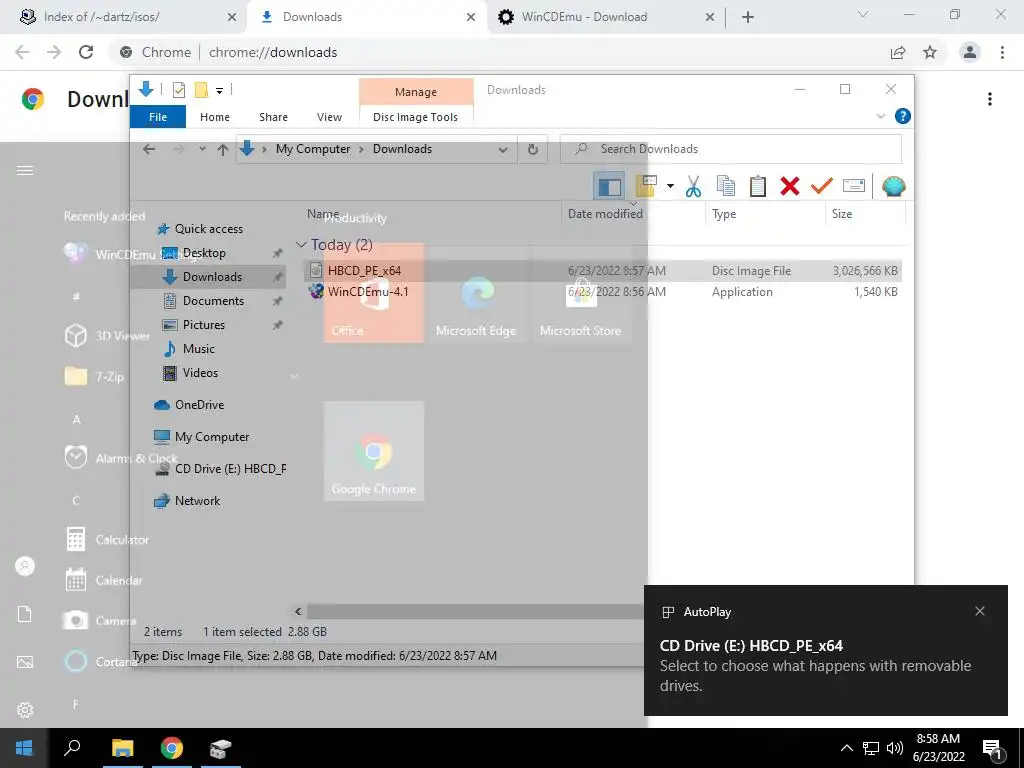Image resolution: width=1024 pixels, height=768 pixels.
Task: Open a new Chrome tab with plus button
Action: click(748, 18)
